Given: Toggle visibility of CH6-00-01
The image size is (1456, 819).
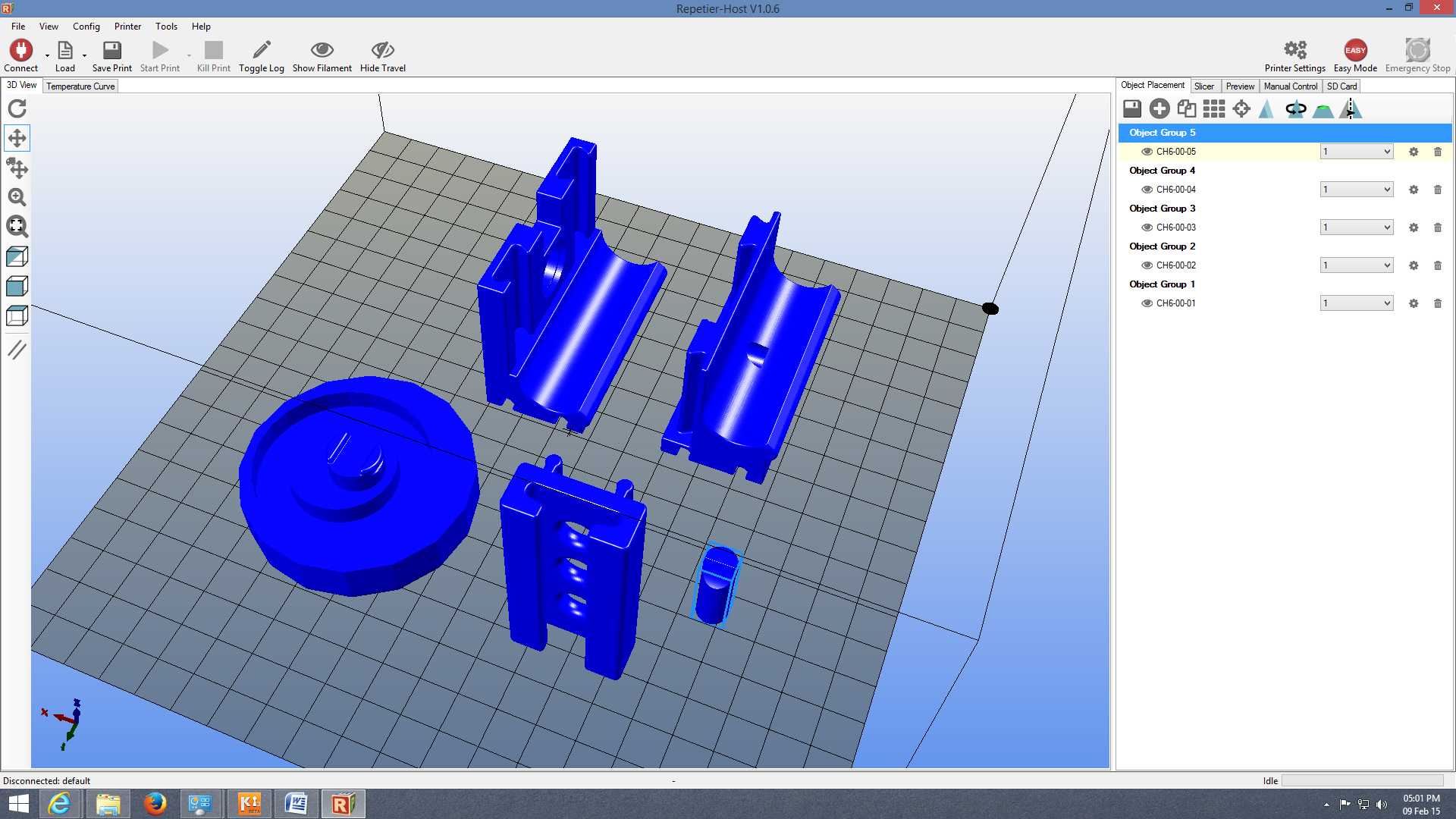Looking at the screenshot, I should 1147,303.
